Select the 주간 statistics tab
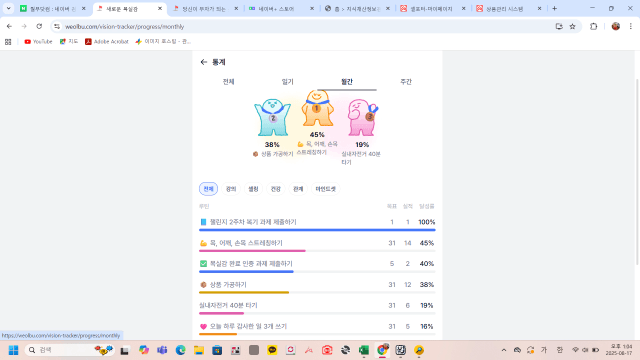 coord(406,82)
